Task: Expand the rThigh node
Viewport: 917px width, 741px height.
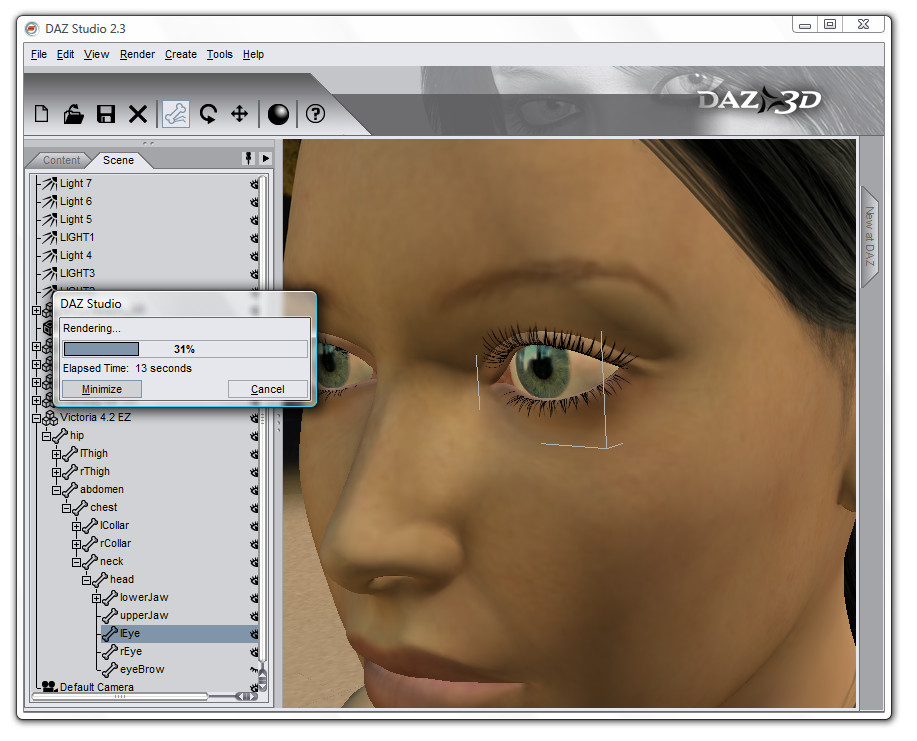Action: point(56,473)
